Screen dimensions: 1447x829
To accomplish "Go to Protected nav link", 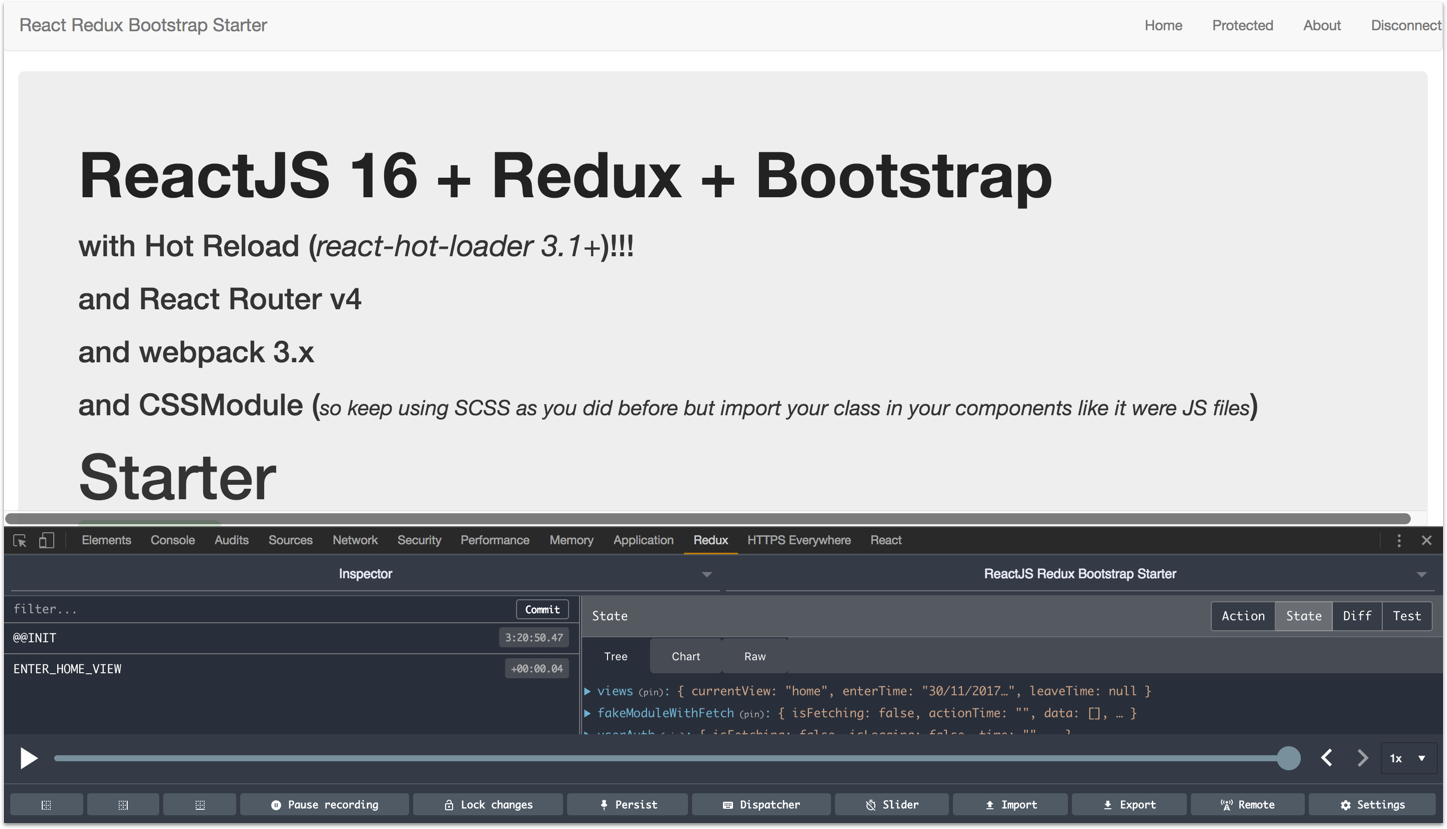I will point(1242,25).
